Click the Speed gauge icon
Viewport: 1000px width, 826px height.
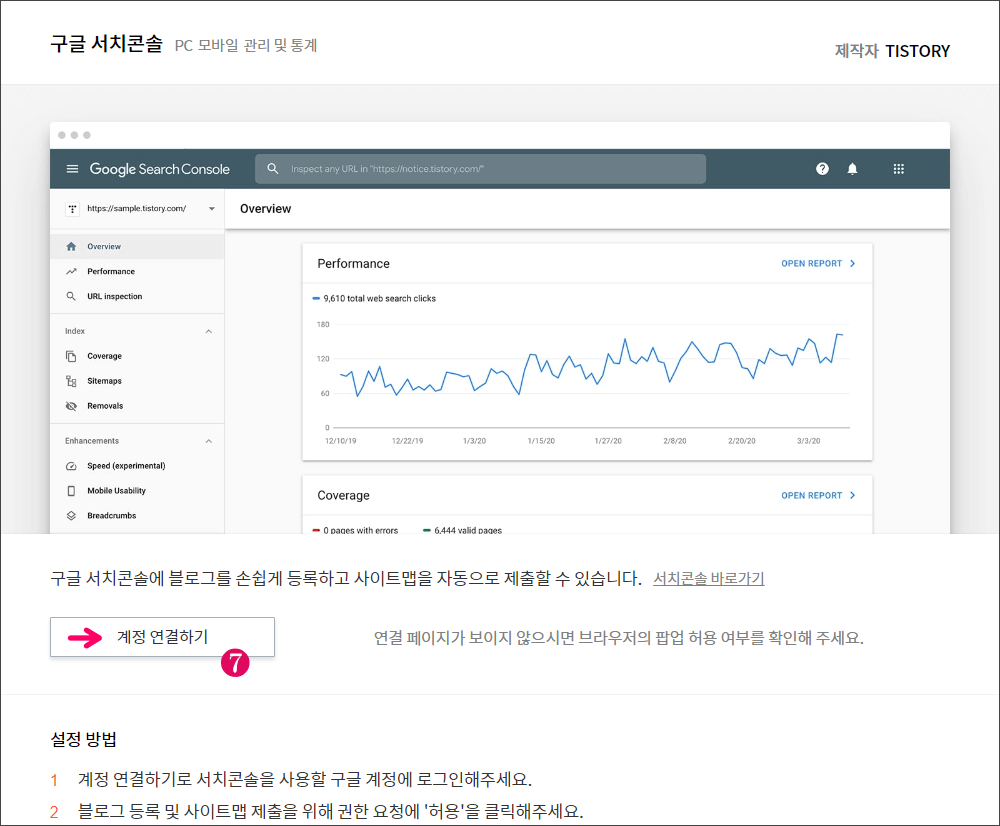click(x=71, y=466)
